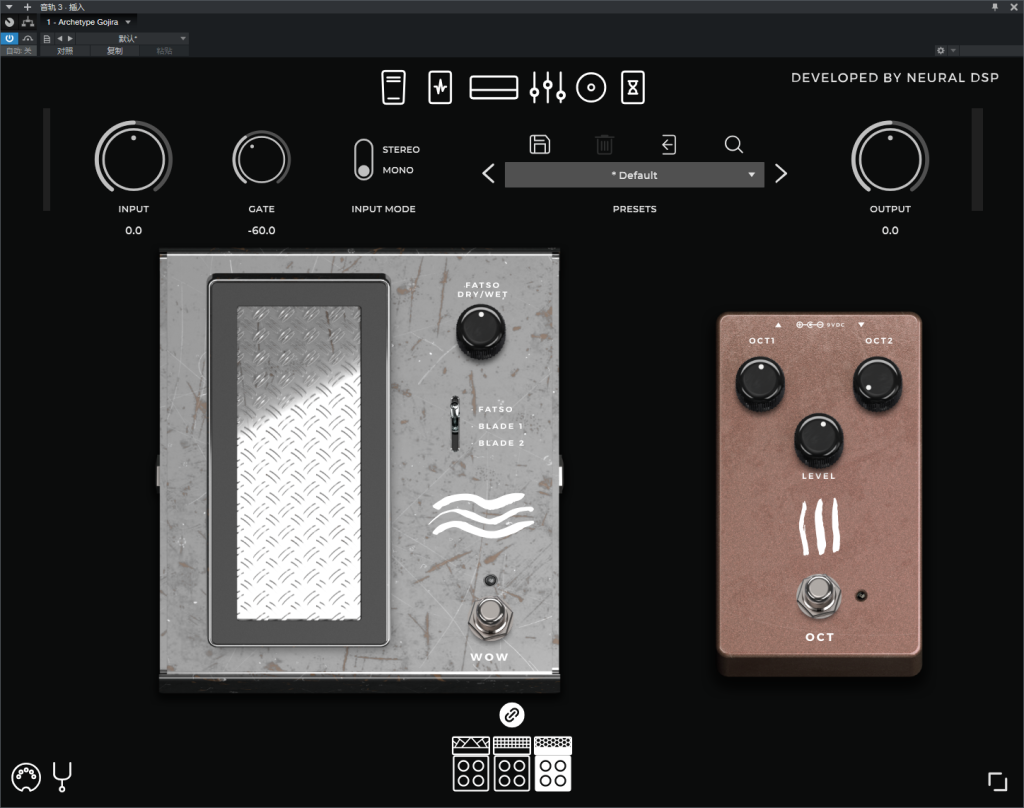Open the time effects hourglass section

coord(632,88)
